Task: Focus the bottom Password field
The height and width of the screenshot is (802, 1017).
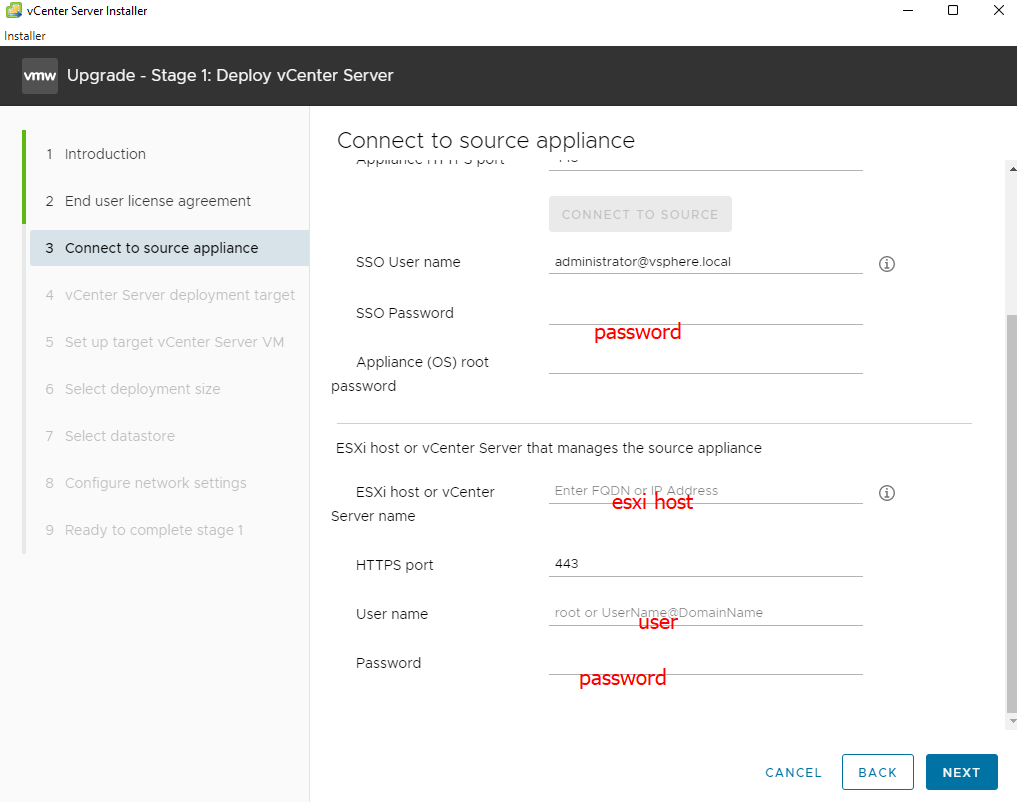Action: click(706, 663)
